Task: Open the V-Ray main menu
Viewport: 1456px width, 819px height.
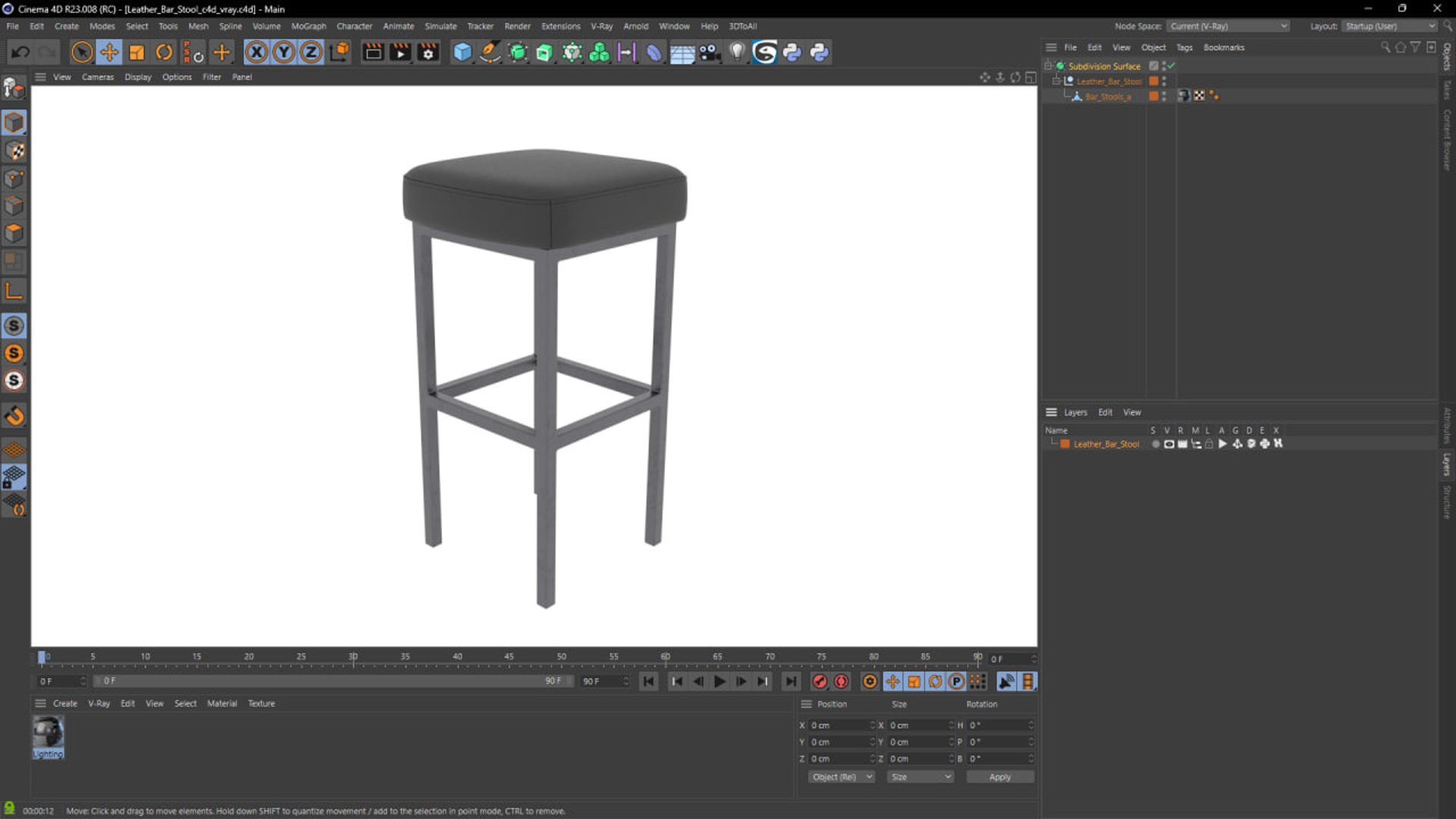Action: [601, 26]
